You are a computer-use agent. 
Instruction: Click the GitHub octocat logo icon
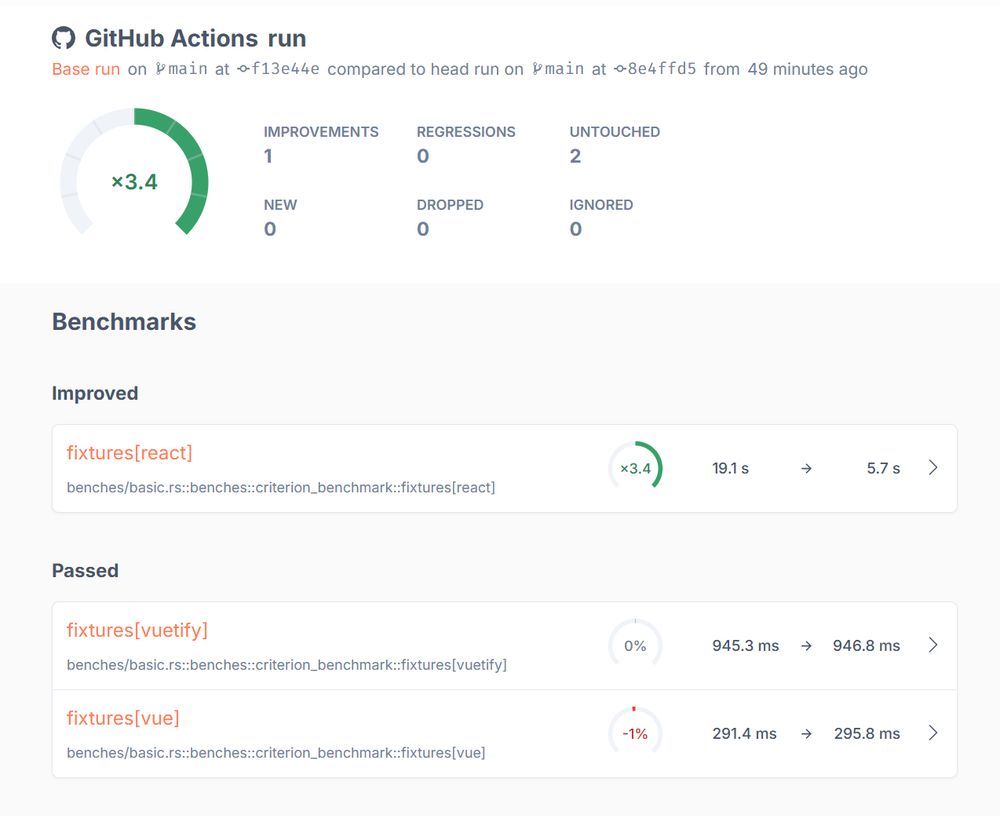63,38
